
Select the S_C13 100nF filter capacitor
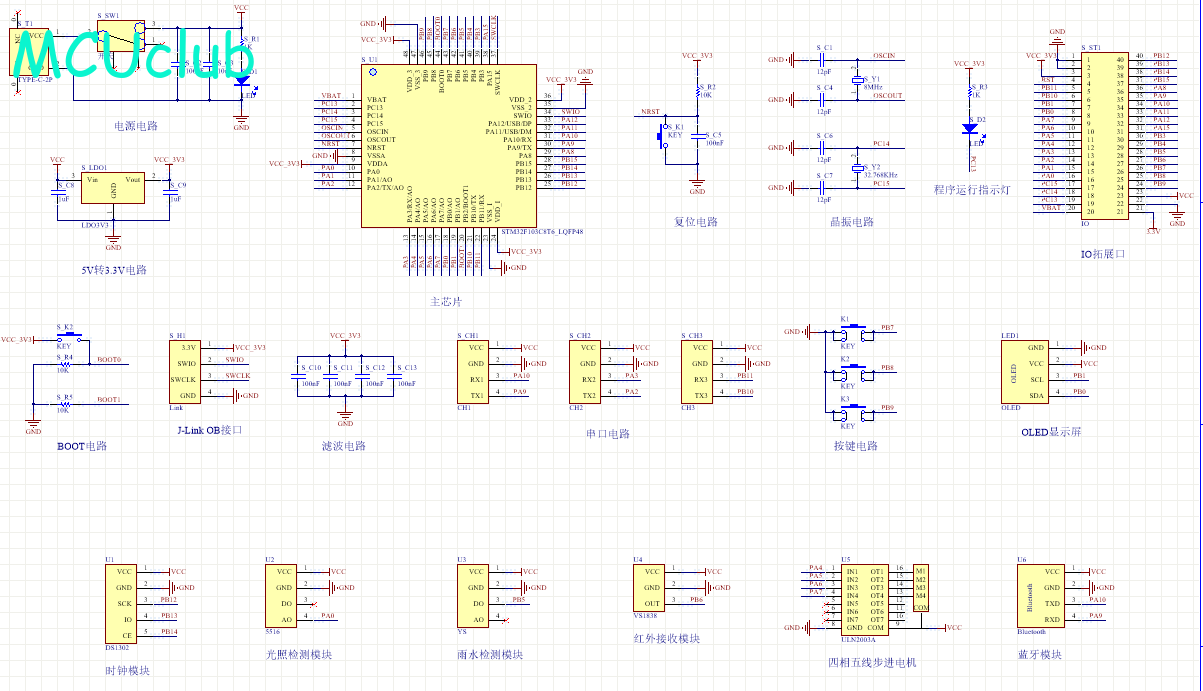tap(393, 375)
